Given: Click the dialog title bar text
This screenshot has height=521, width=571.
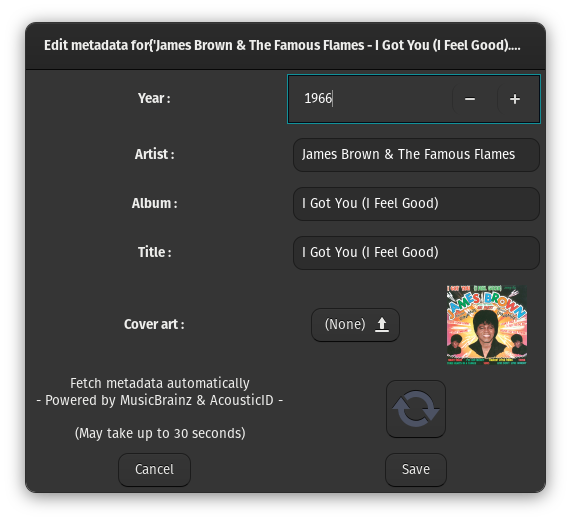Looking at the screenshot, I should [x=282, y=46].
